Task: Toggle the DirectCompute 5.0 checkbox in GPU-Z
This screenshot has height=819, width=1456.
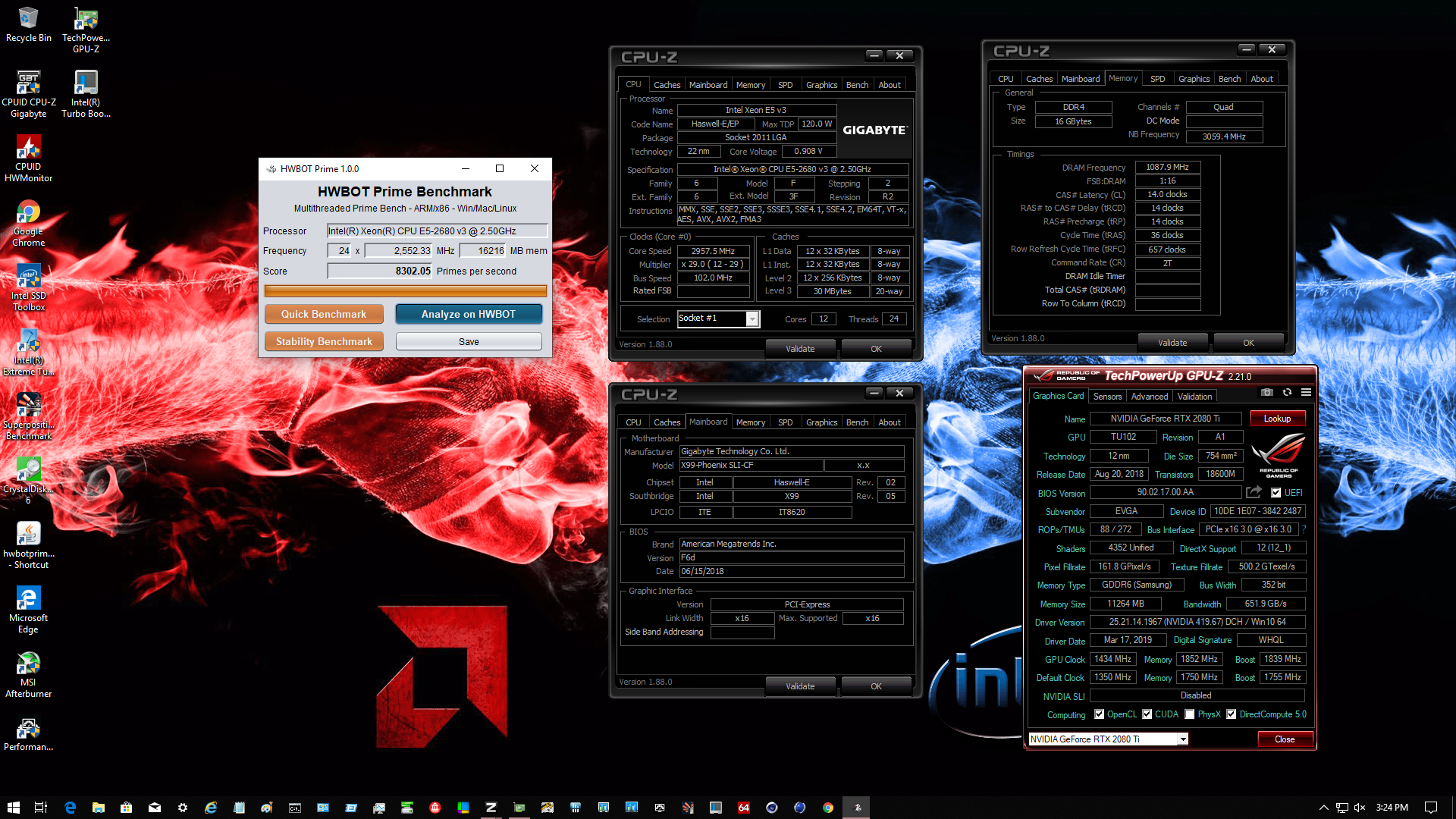Action: [1231, 714]
